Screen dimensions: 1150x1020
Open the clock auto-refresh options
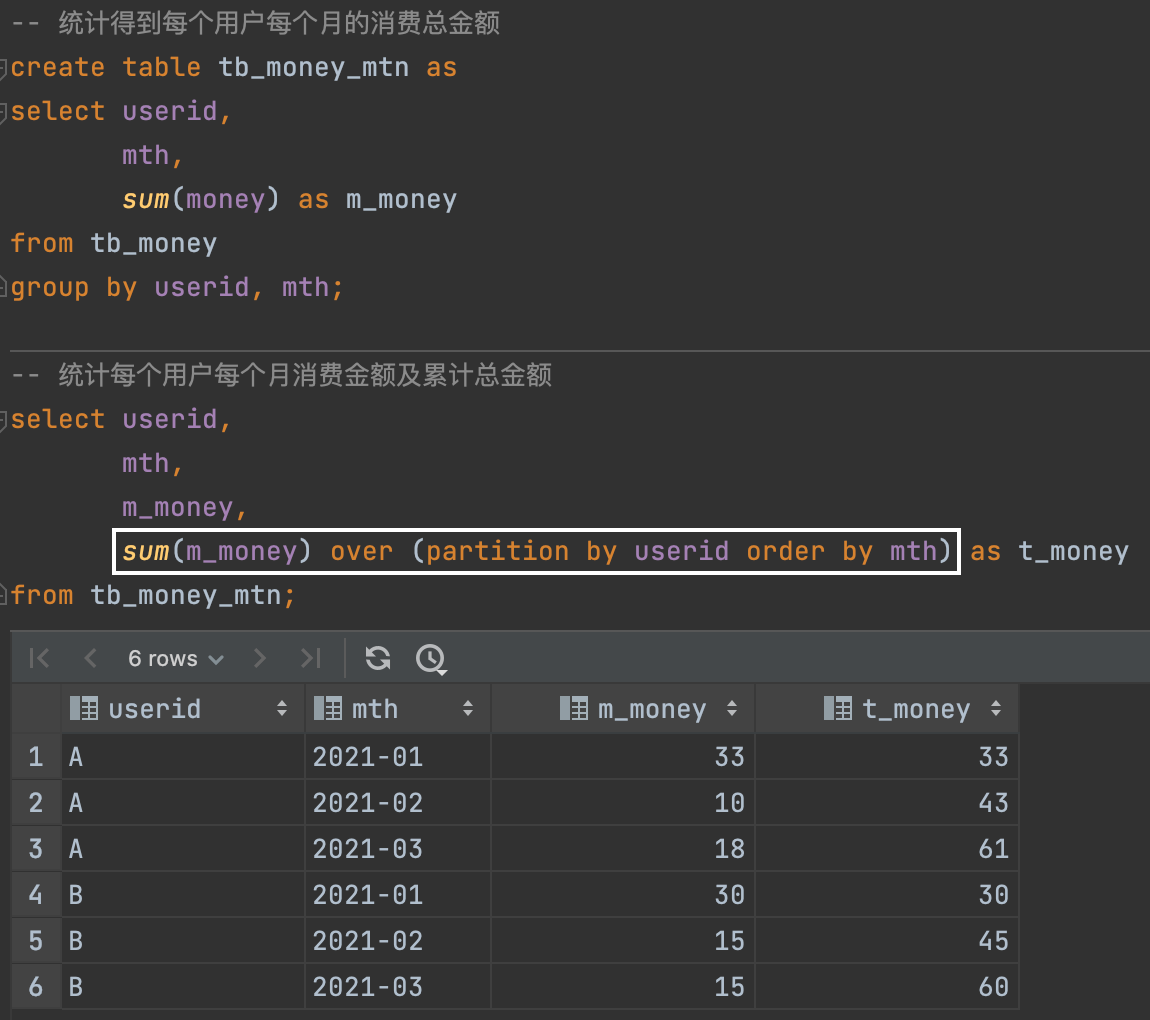tap(431, 658)
